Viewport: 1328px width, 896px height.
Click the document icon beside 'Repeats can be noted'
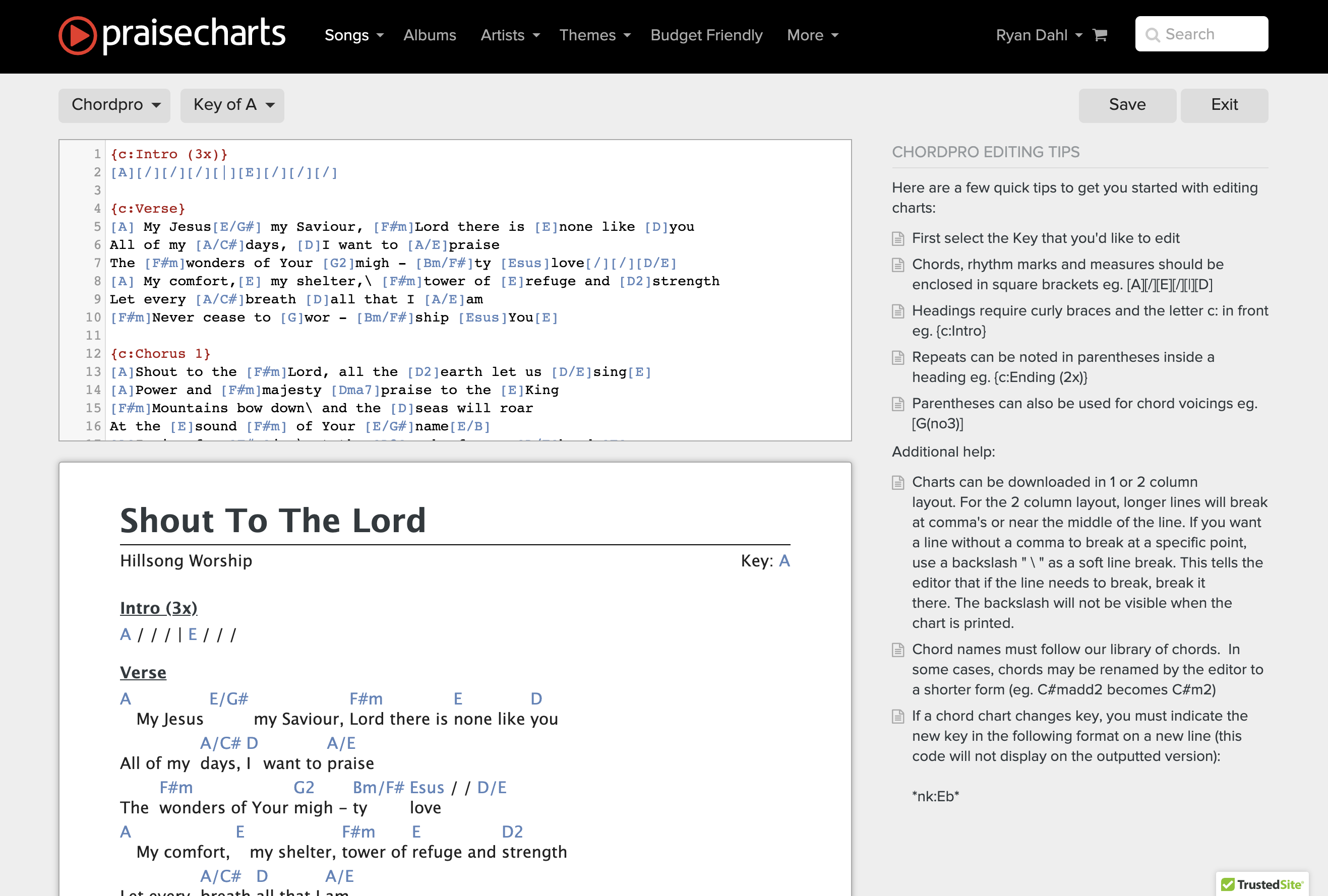point(898,357)
